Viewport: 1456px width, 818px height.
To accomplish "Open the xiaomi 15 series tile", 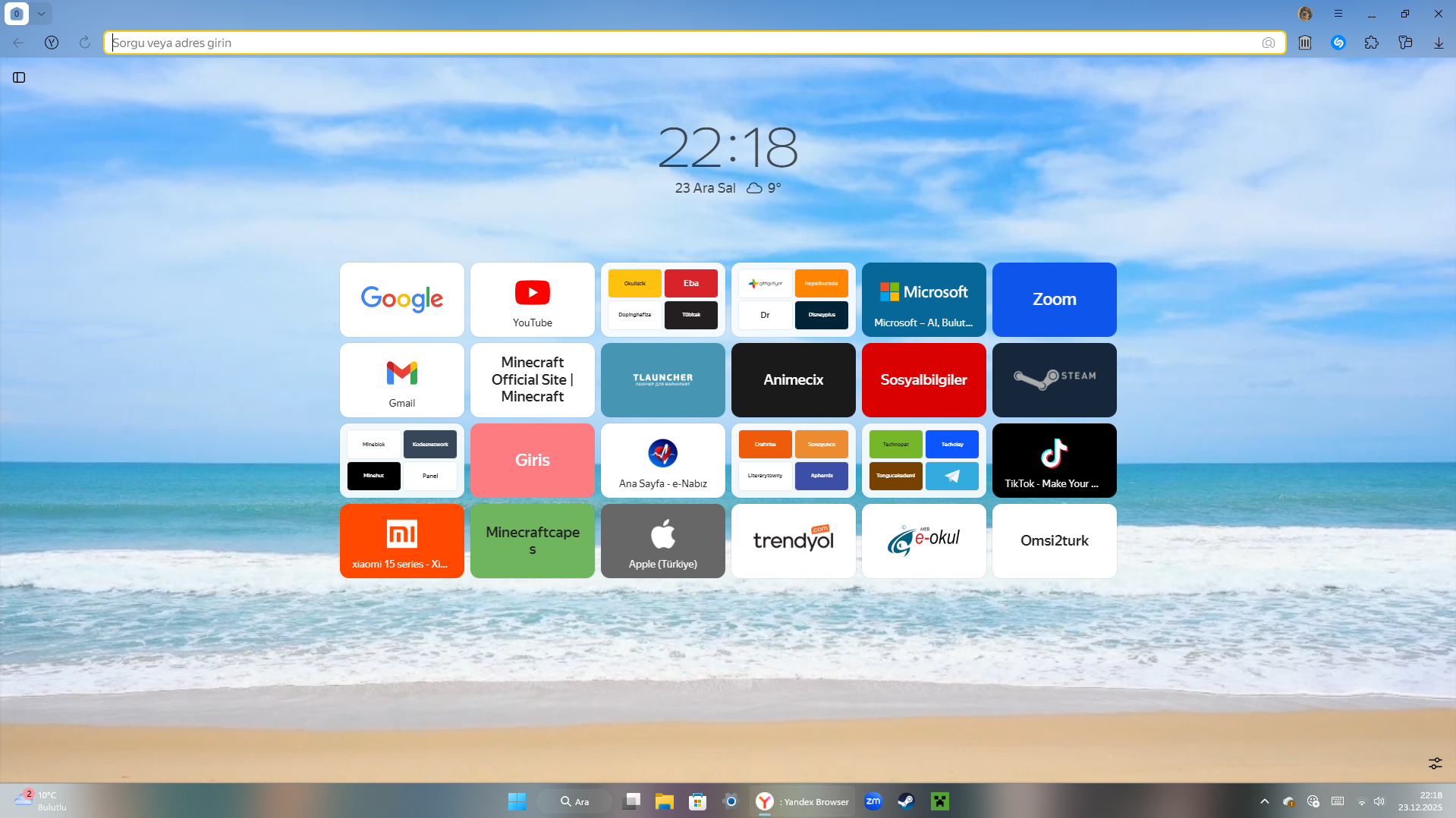I will [x=402, y=541].
